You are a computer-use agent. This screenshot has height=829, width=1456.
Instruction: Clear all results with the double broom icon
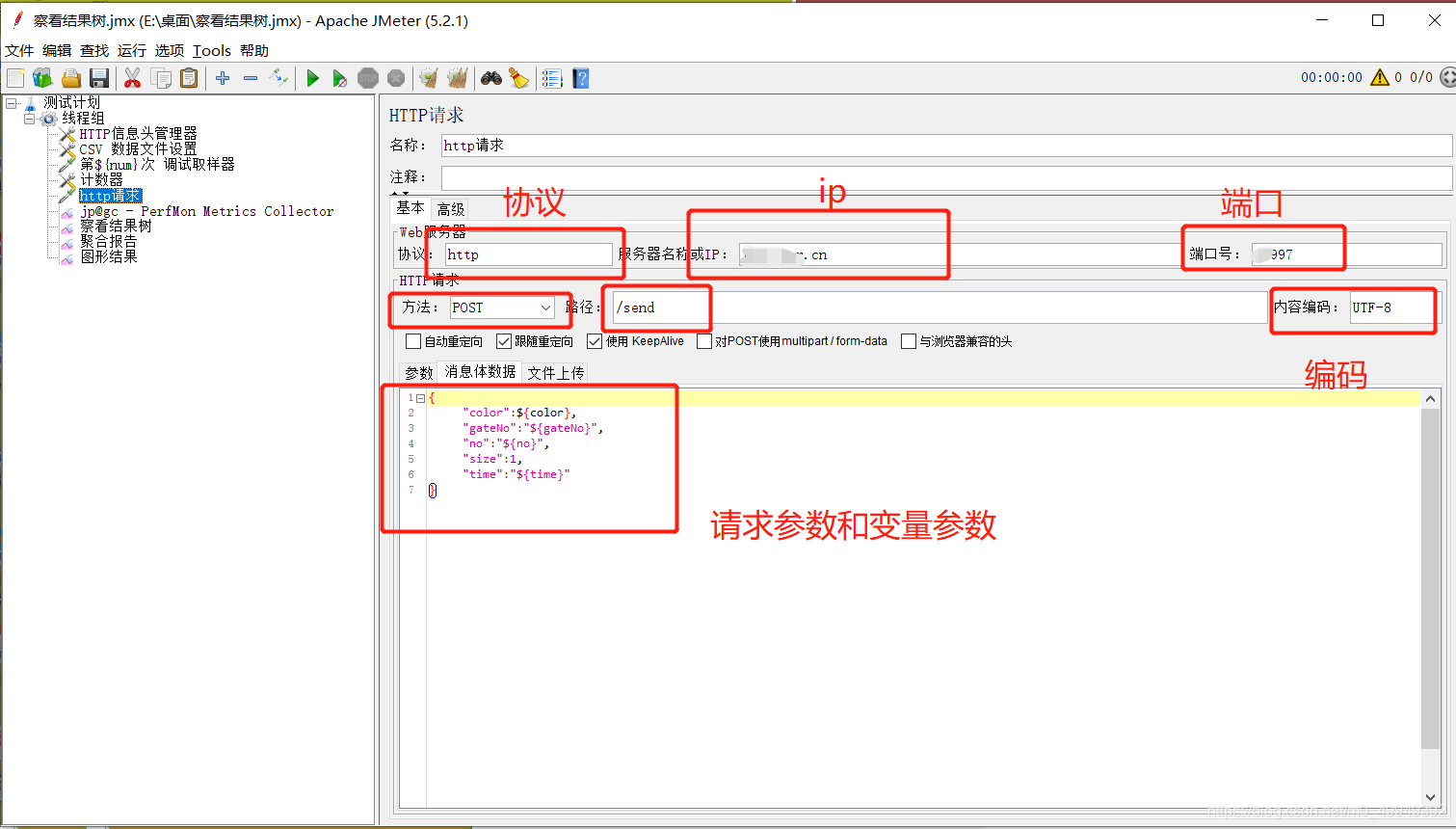(458, 78)
